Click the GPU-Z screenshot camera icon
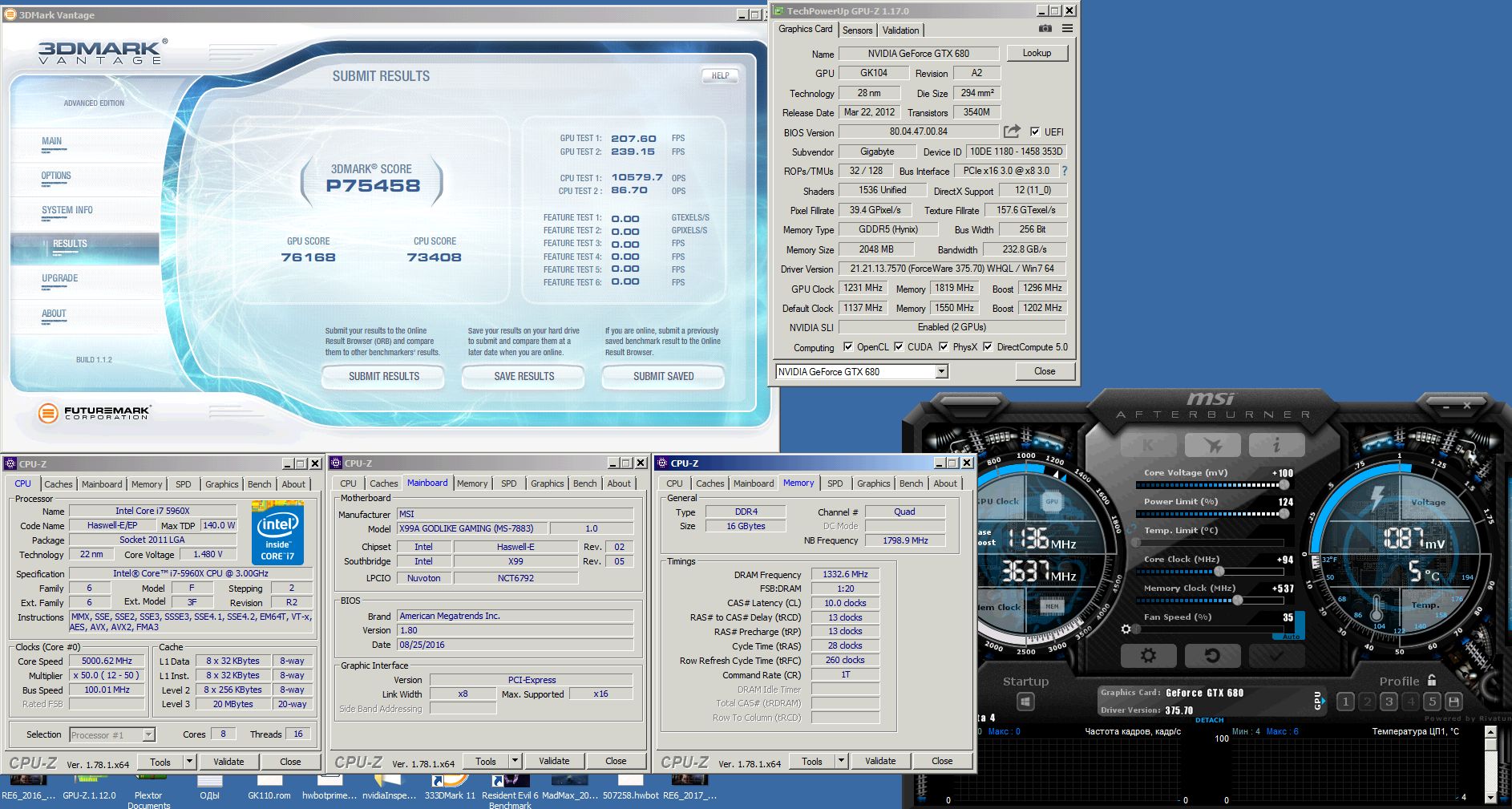1512x809 pixels. tap(1045, 28)
